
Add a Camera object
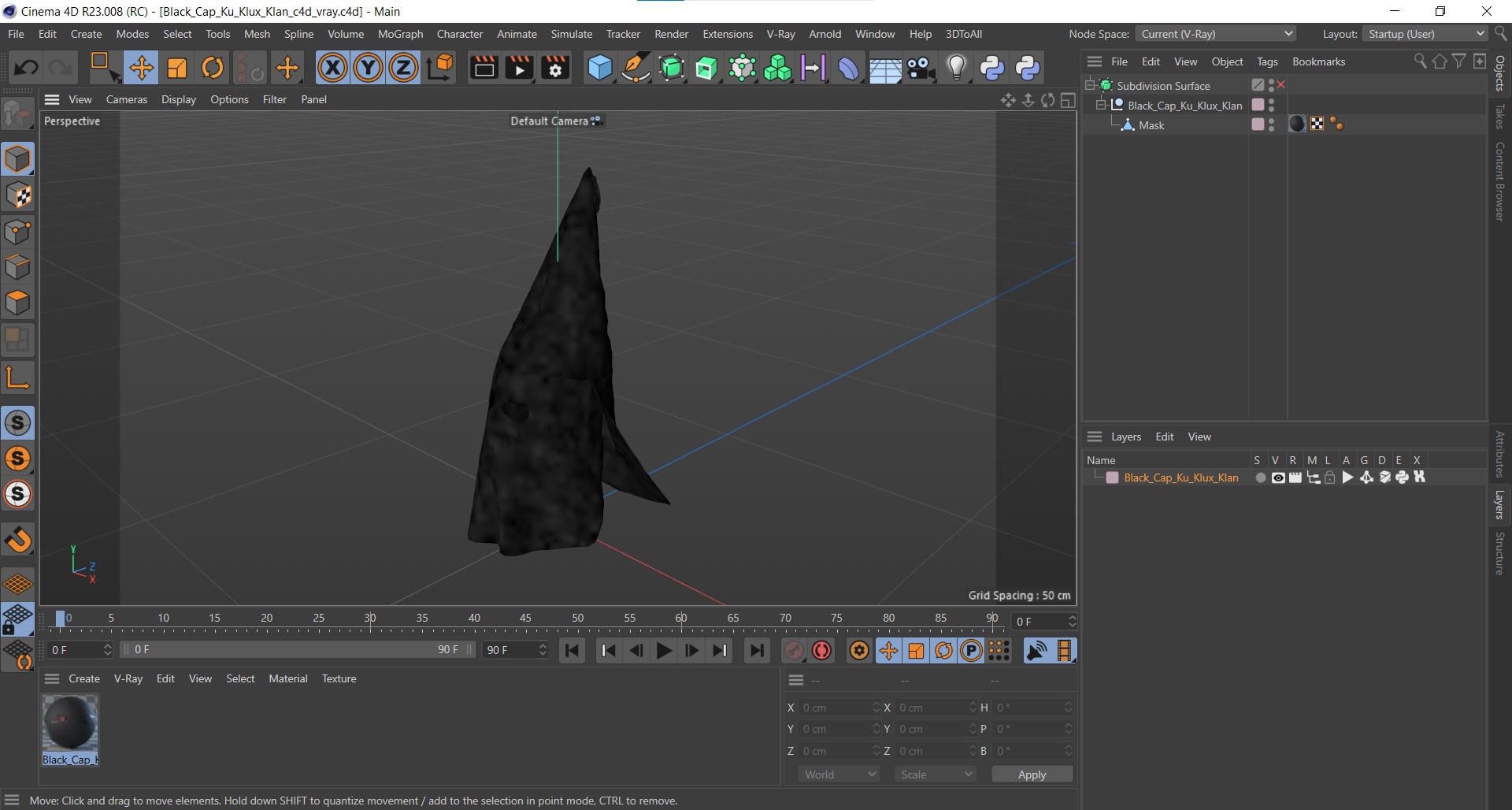[920, 68]
